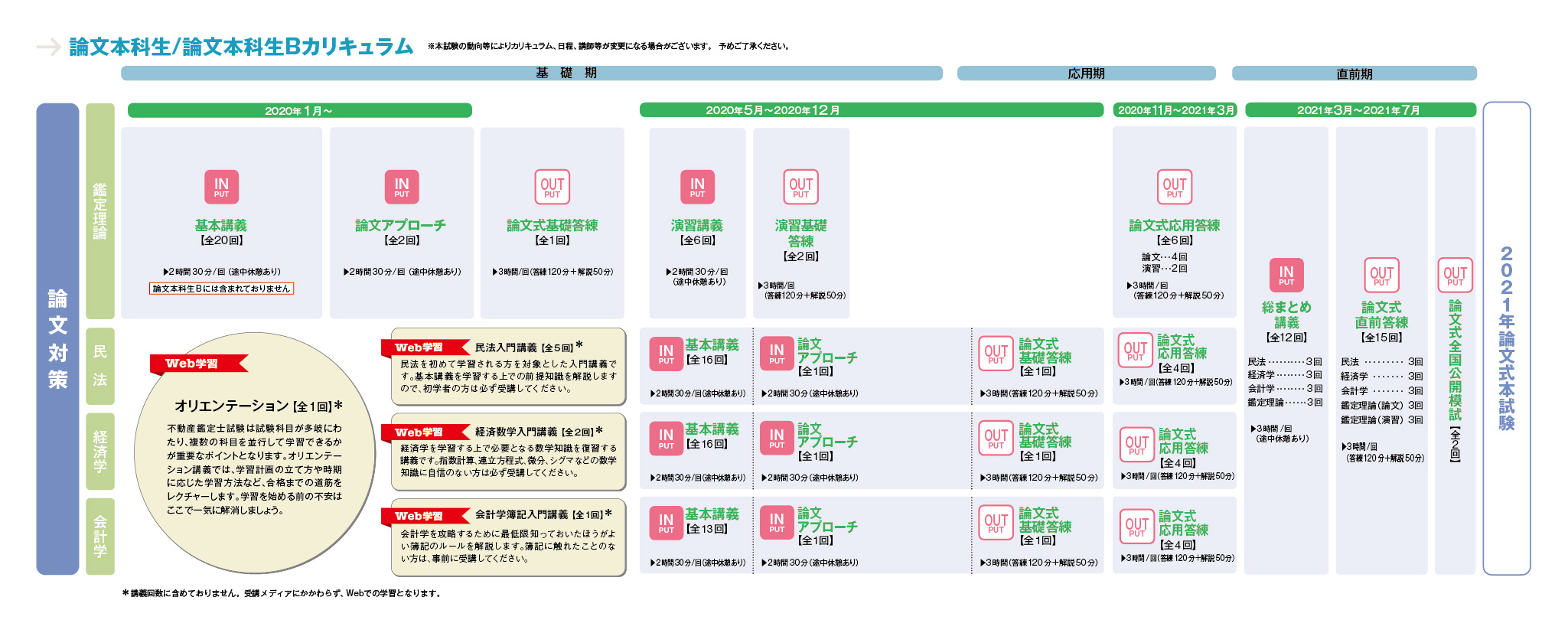Switch to the 基礎期 phase bar

(531, 73)
